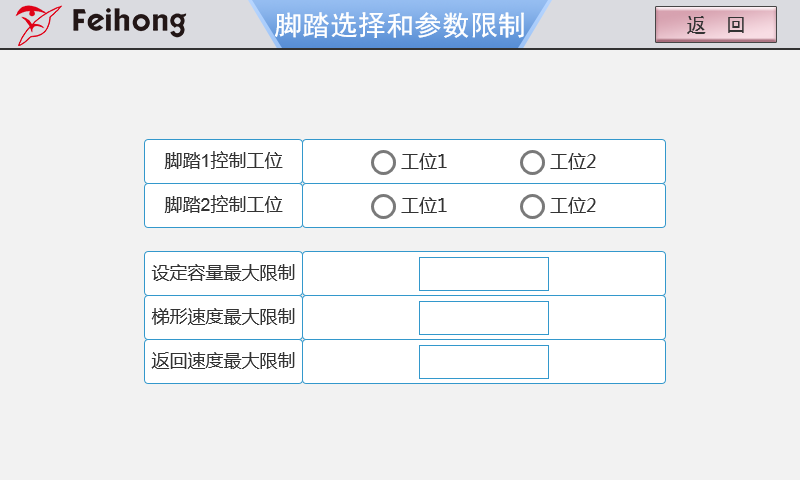Click the 脚踏2控制工位 label cell
Viewport: 800px width, 480px height.
[x=223, y=205]
